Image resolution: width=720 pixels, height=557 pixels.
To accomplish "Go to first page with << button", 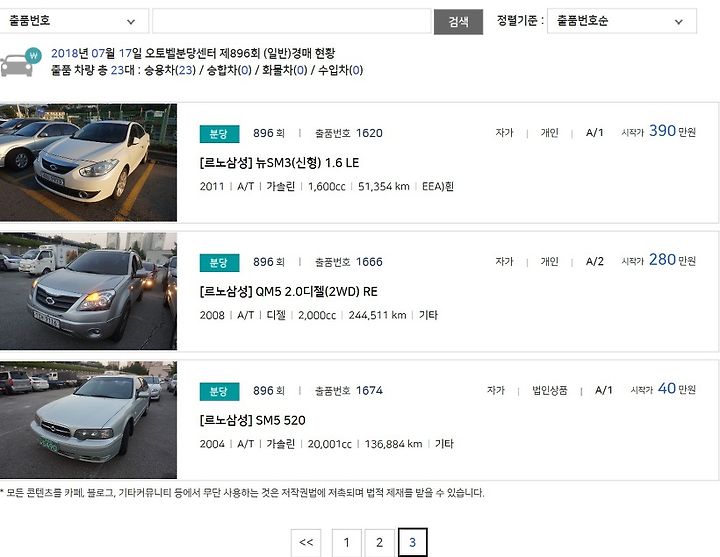I will (306, 542).
